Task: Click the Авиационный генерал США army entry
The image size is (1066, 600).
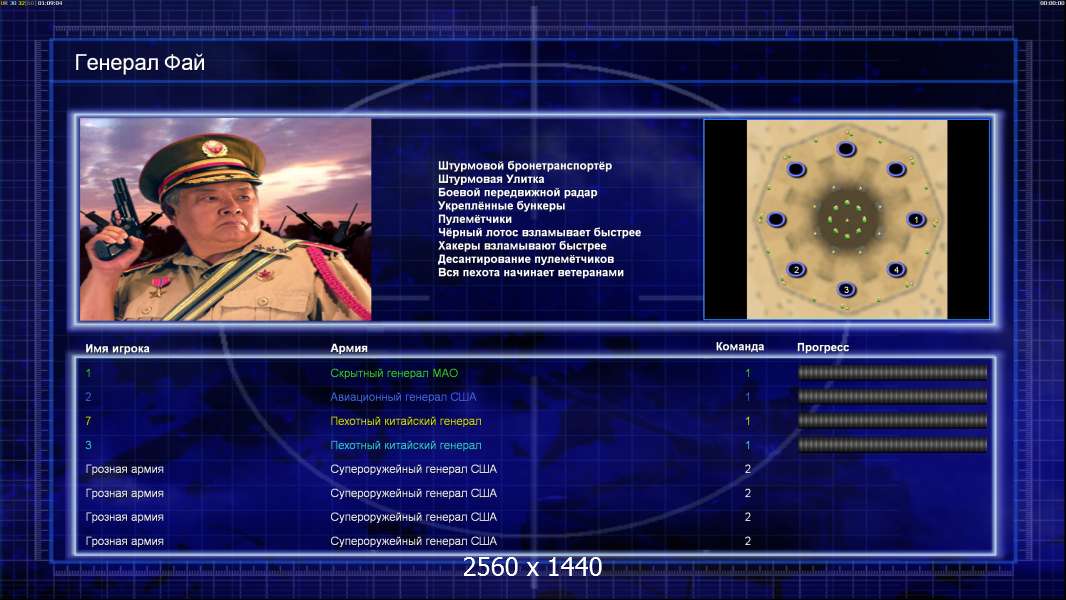Action: click(x=403, y=397)
